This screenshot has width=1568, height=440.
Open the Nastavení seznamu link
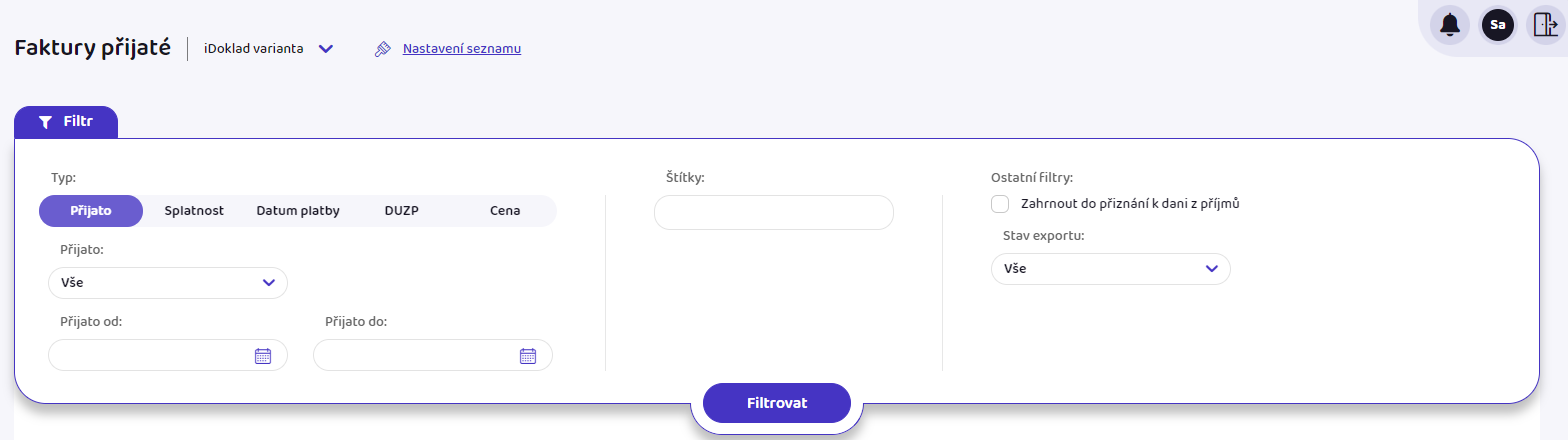[x=462, y=48]
